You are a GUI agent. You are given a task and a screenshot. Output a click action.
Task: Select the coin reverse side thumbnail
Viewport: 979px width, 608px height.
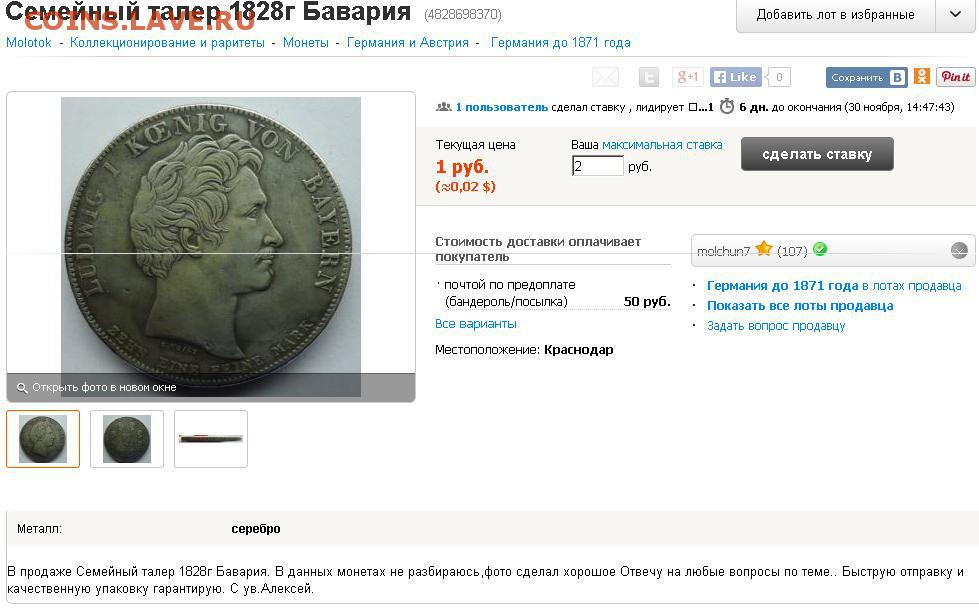click(127, 439)
